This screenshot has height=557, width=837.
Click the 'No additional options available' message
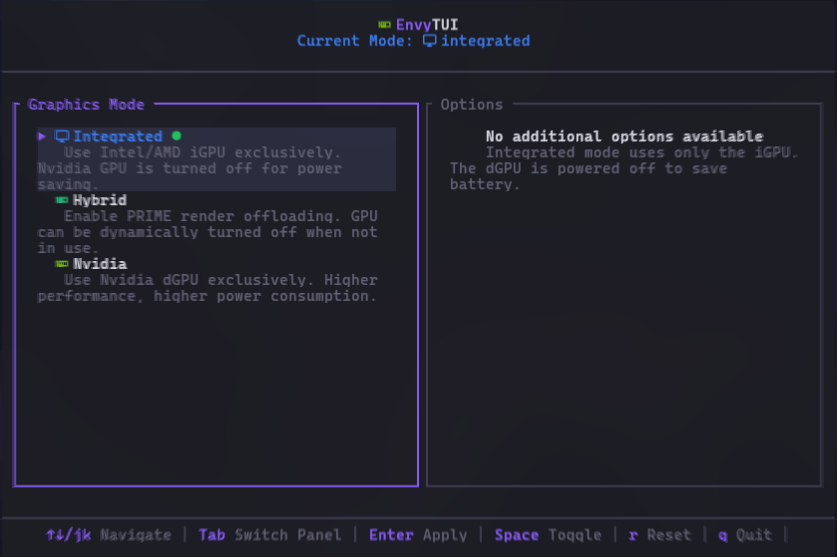point(624,137)
